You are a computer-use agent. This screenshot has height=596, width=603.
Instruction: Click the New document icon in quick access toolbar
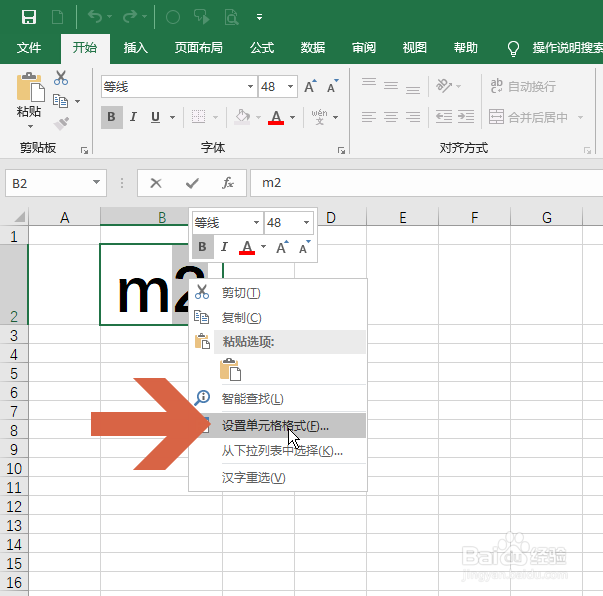(57, 17)
